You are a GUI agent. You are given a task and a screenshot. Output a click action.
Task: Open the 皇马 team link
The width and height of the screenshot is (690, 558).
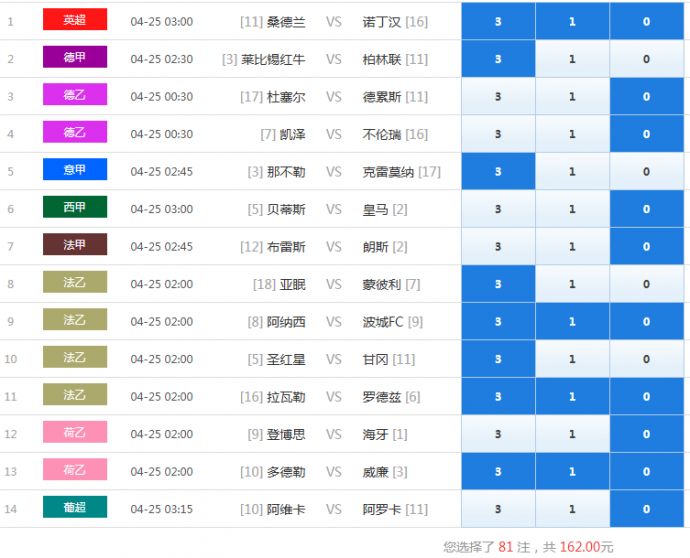coord(376,209)
